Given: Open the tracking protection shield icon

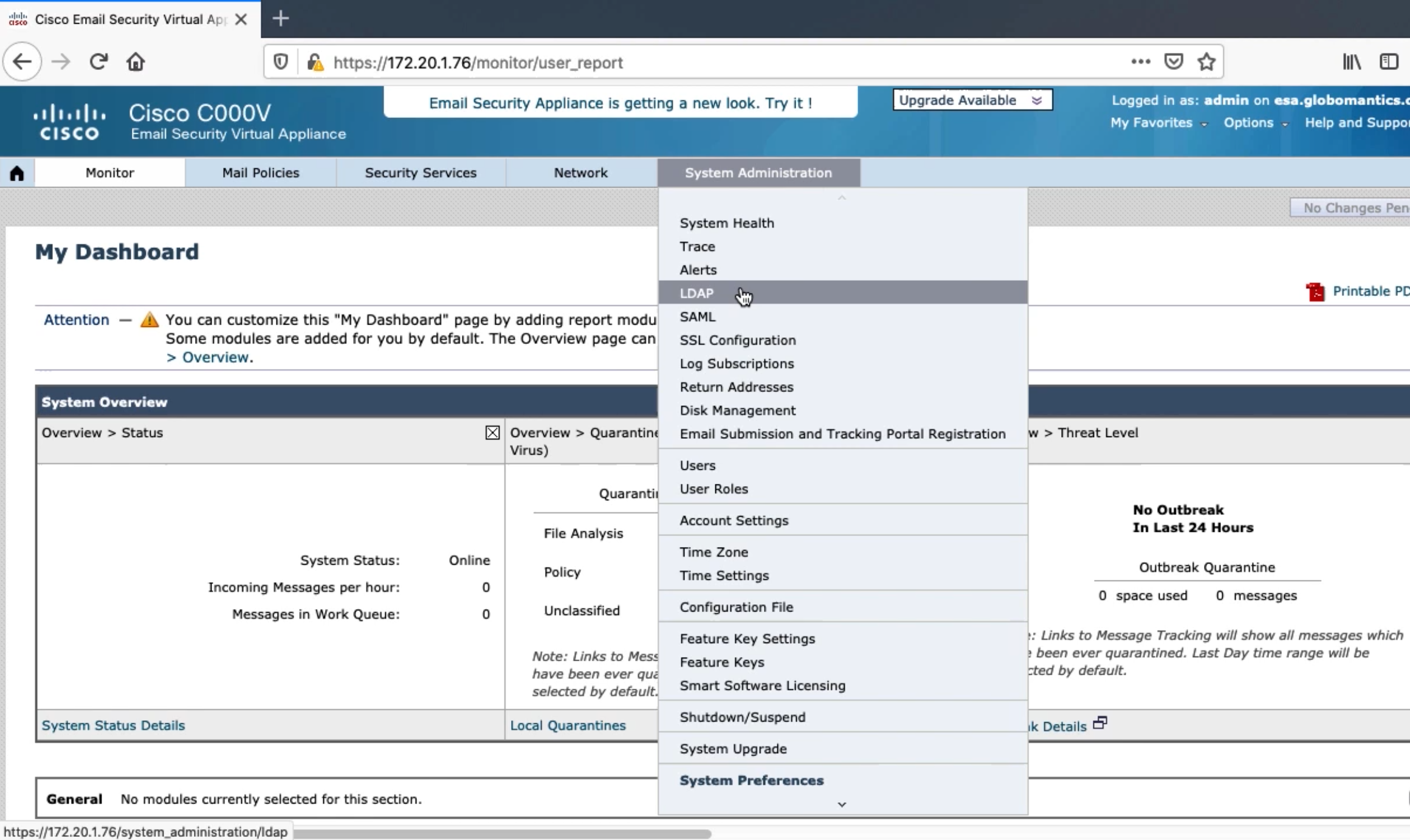Looking at the screenshot, I should point(280,62).
